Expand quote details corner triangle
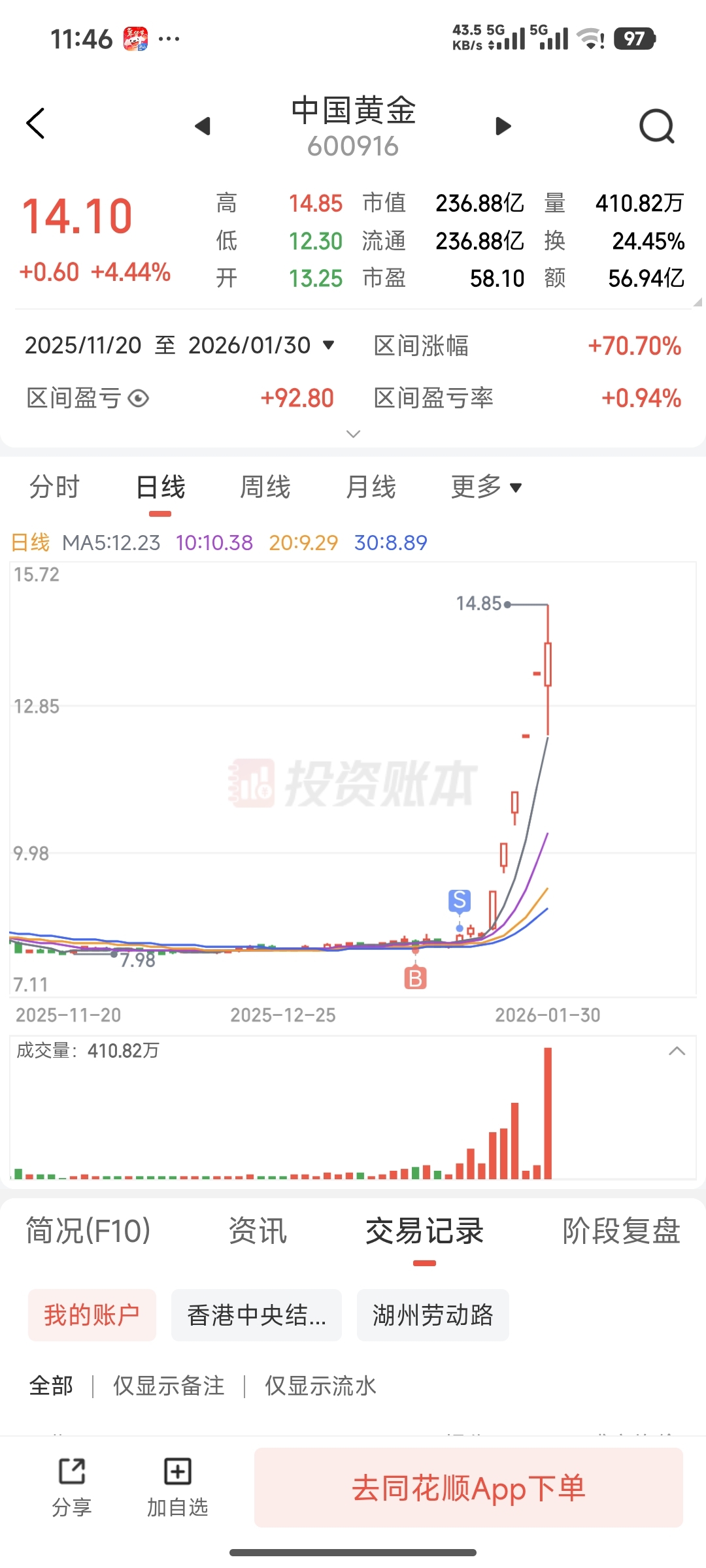Image resolution: width=706 pixels, height=1568 pixels. click(697, 302)
